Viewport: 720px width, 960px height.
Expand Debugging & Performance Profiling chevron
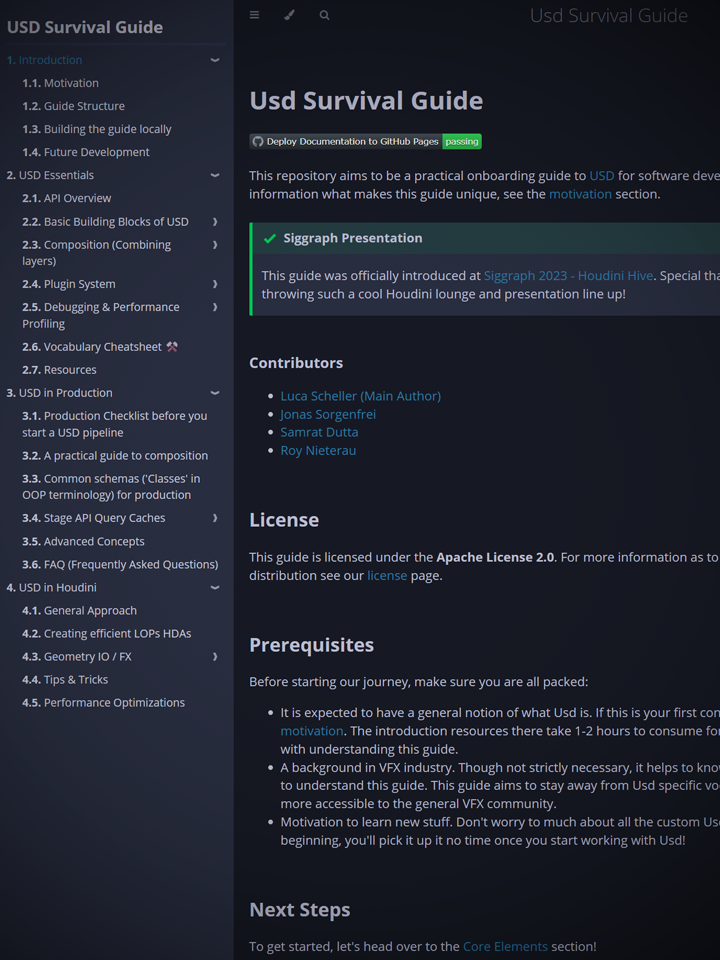215,307
